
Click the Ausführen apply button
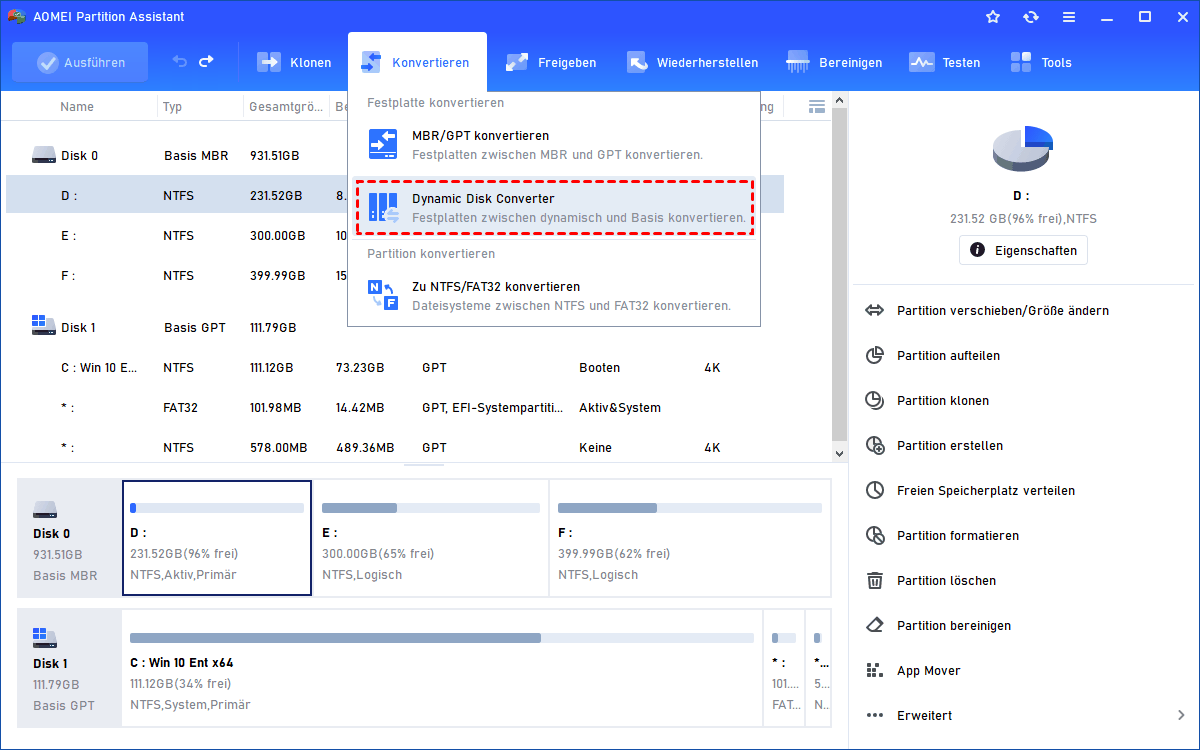point(80,62)
